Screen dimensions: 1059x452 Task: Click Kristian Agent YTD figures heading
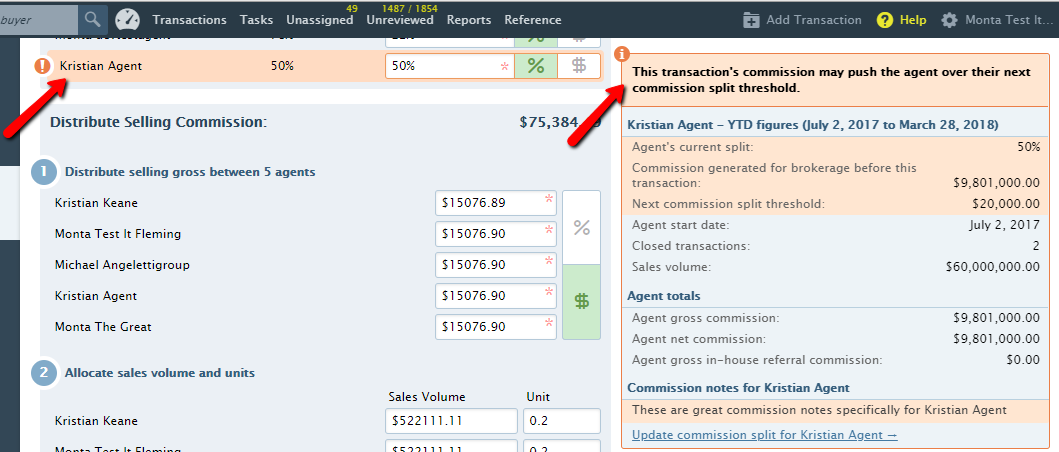tap(813, 125)
